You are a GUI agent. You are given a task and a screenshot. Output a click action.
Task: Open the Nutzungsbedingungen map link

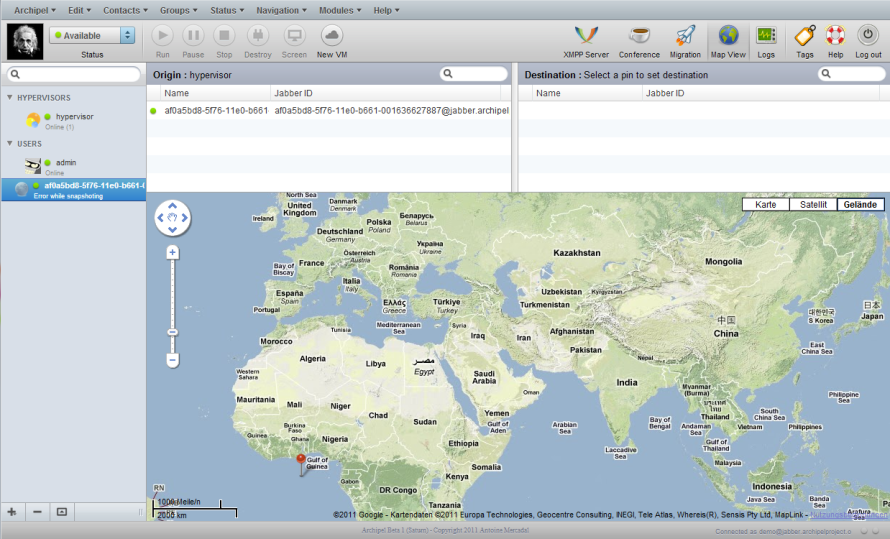pyautogui.click(x=848, y=515)
